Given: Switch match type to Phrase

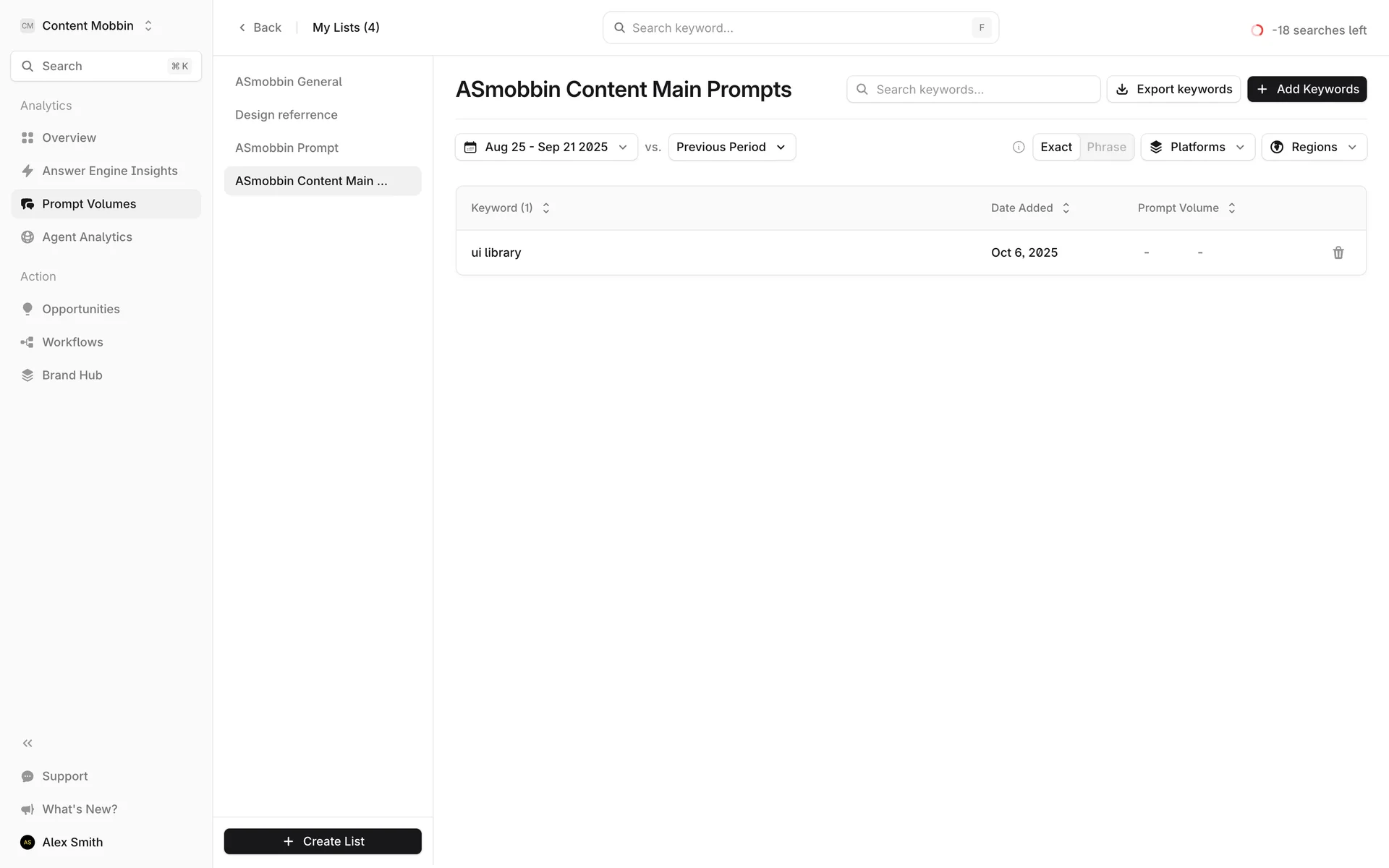Looking at the screenshot, I should click(x=1106, y=148).
